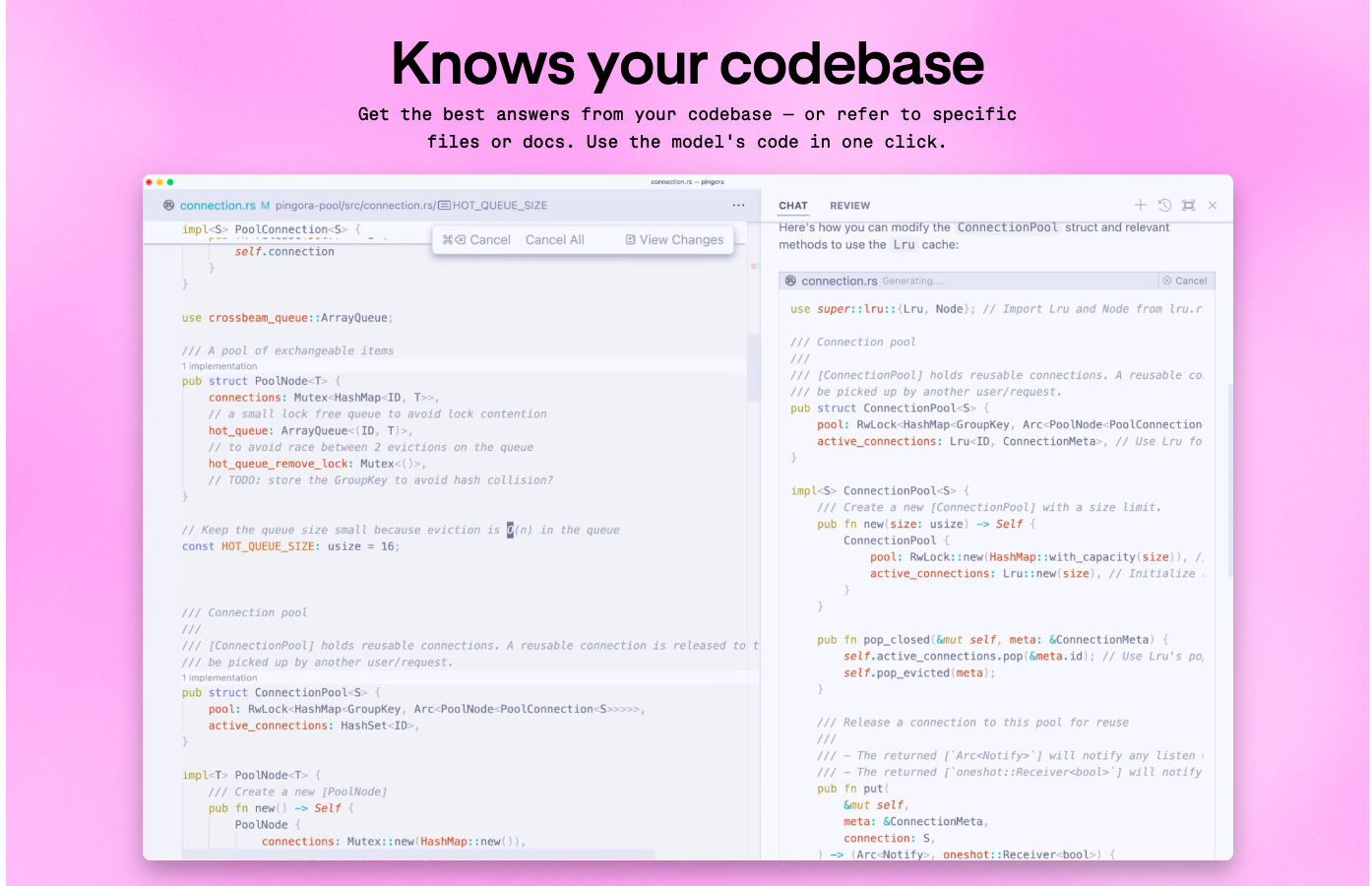The image size is (1372, 886).
Task: Click the pingora-pool/src/connection.rs breadcrumb path
Action: coord(355,205)
